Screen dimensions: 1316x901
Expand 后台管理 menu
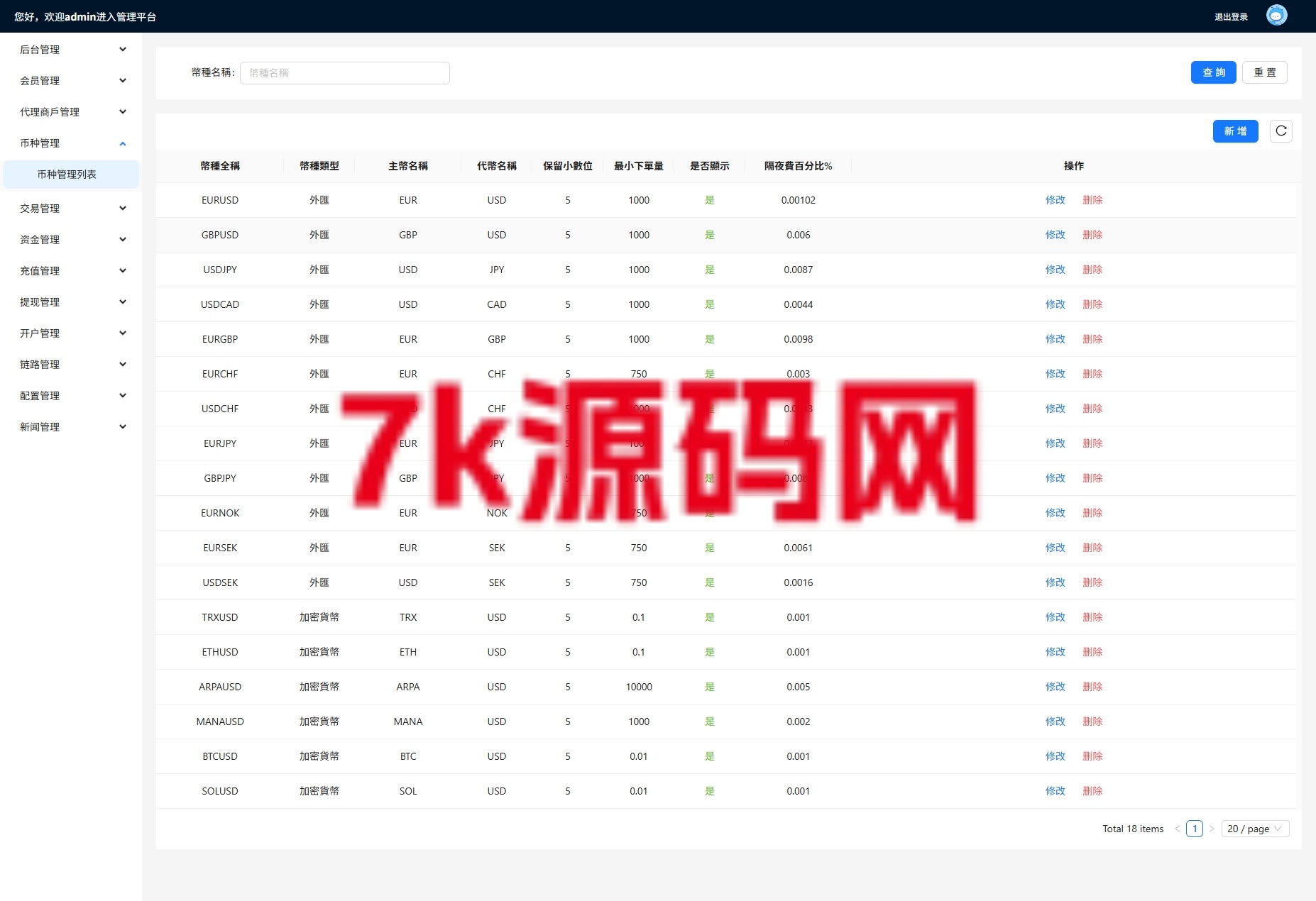click(71, 50)
